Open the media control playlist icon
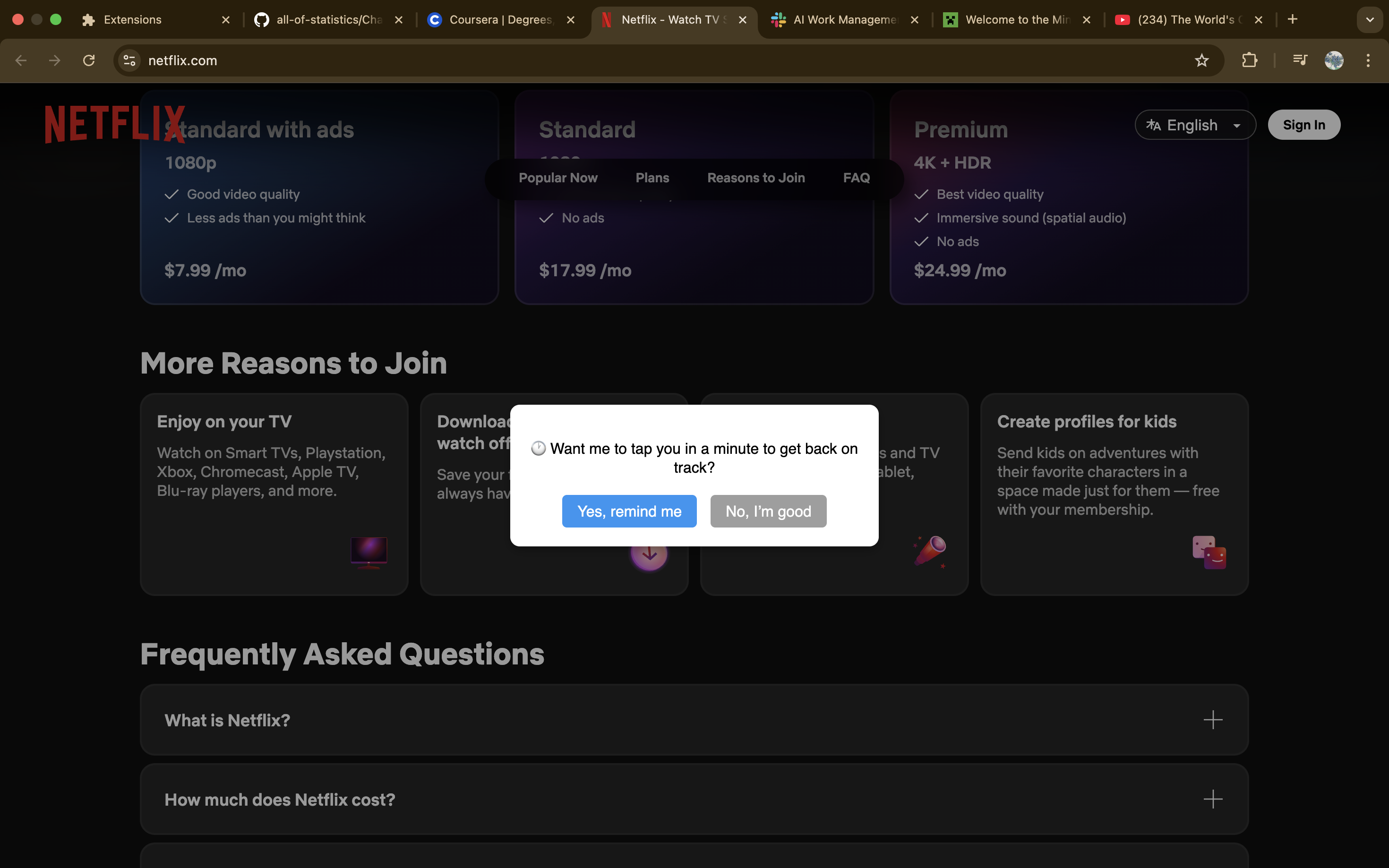Screen dimensions: 1389x868 tap(1299, 60)
